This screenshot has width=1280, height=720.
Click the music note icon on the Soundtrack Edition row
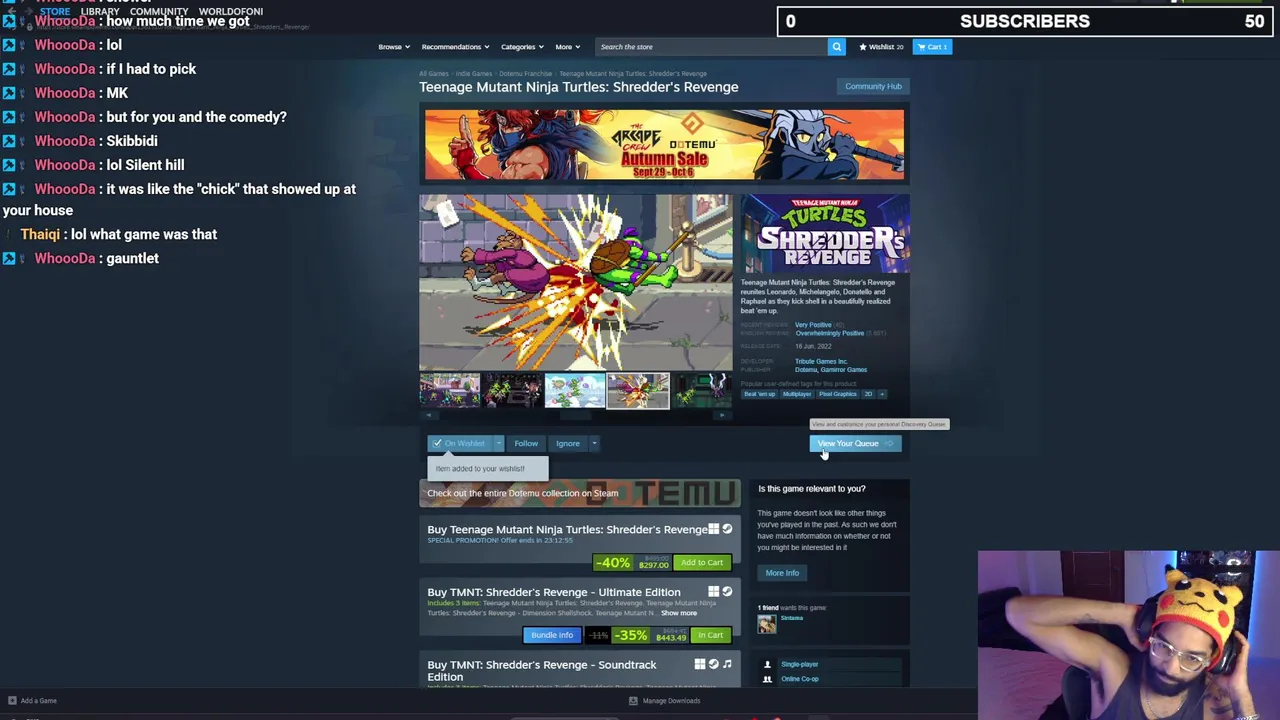(x=727, y=664)
